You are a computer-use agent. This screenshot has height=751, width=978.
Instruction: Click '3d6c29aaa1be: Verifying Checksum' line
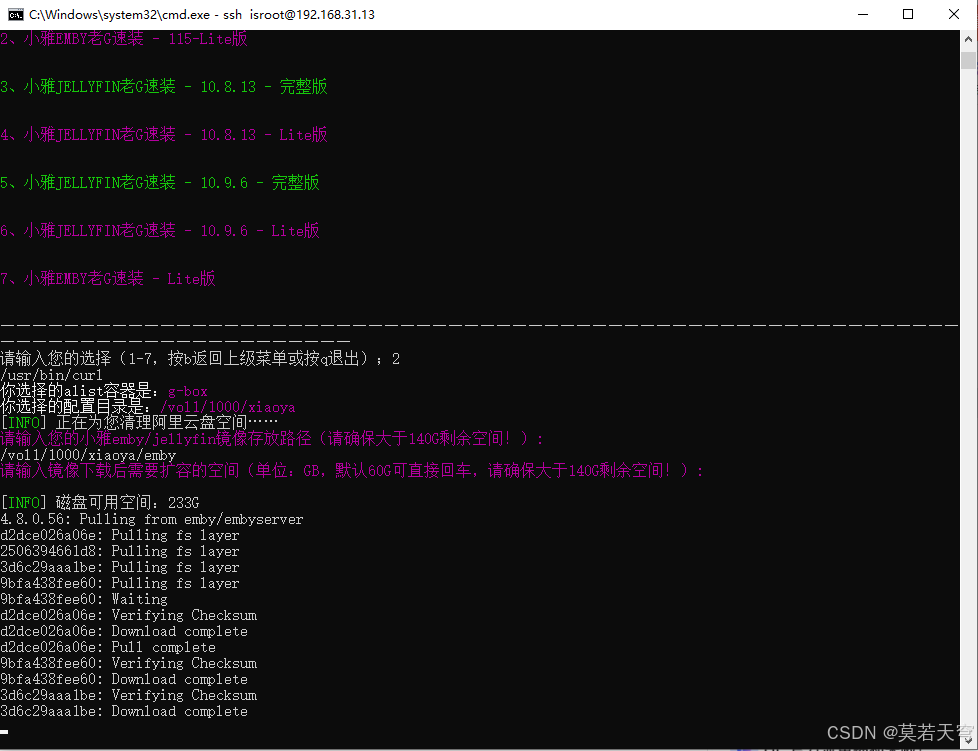(128, 695)
